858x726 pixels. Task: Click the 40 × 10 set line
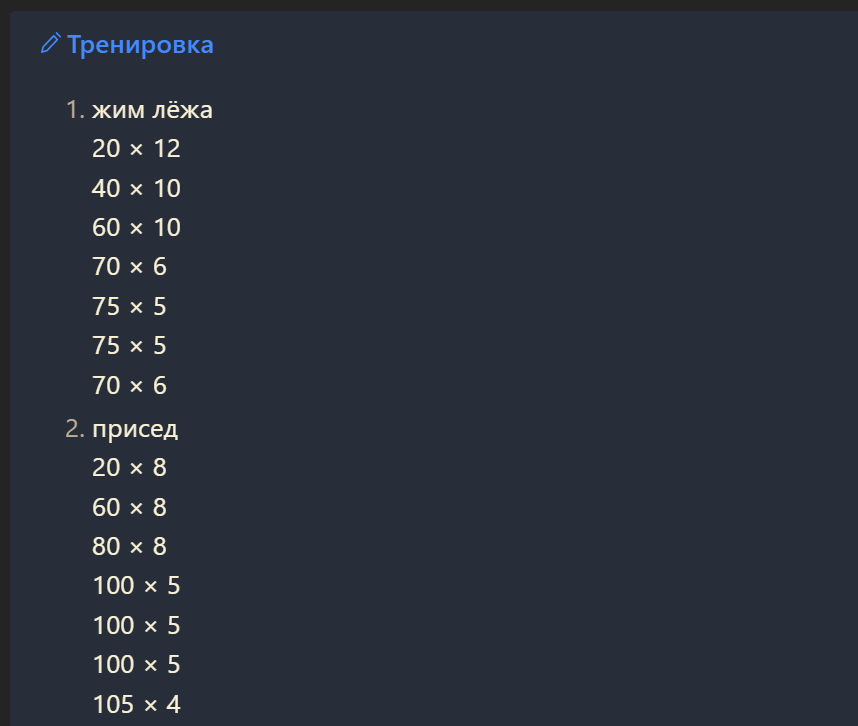pyautogui.click(x=136, y=188)
